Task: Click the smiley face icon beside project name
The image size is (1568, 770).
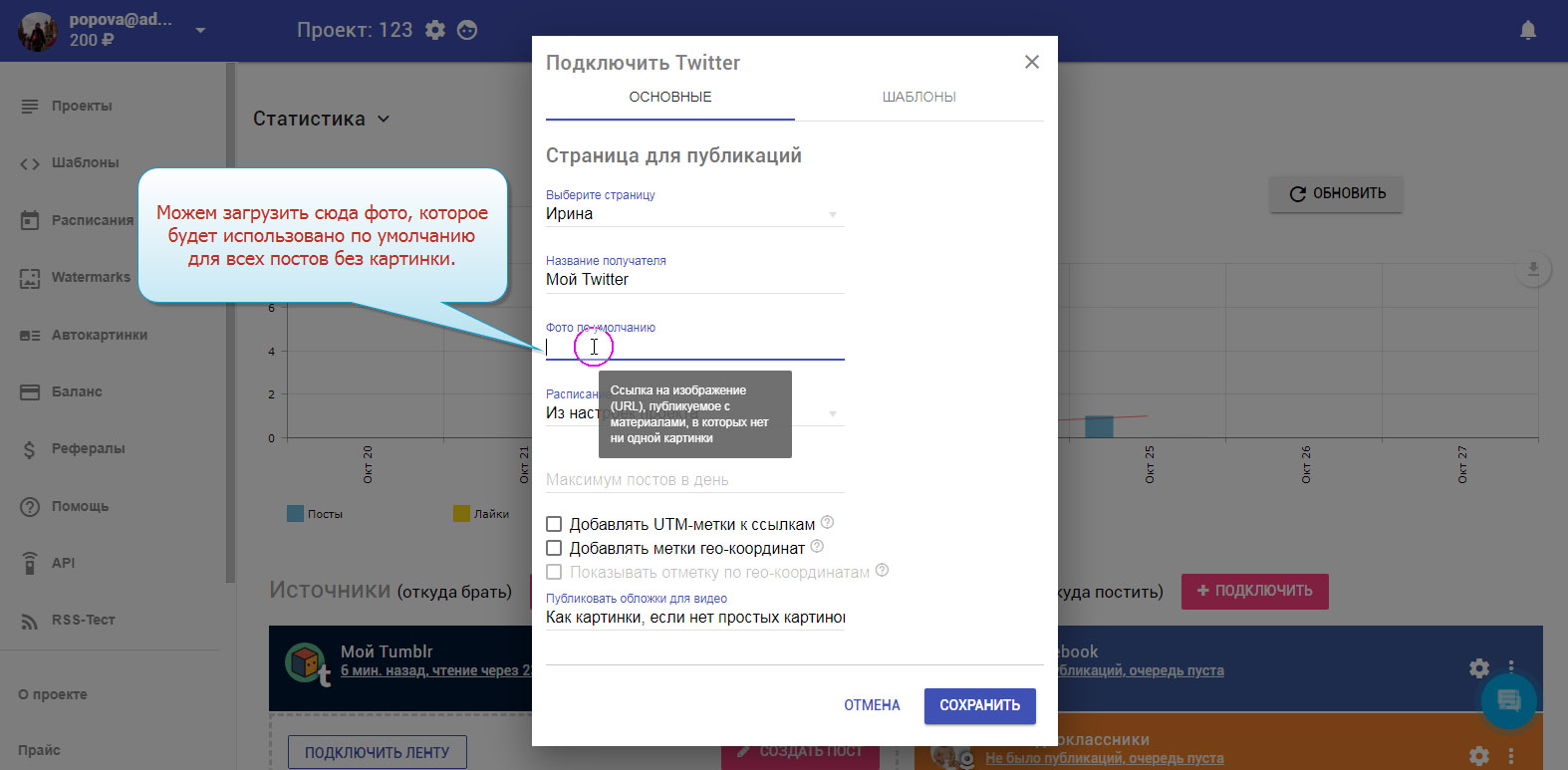Action: 467,30
